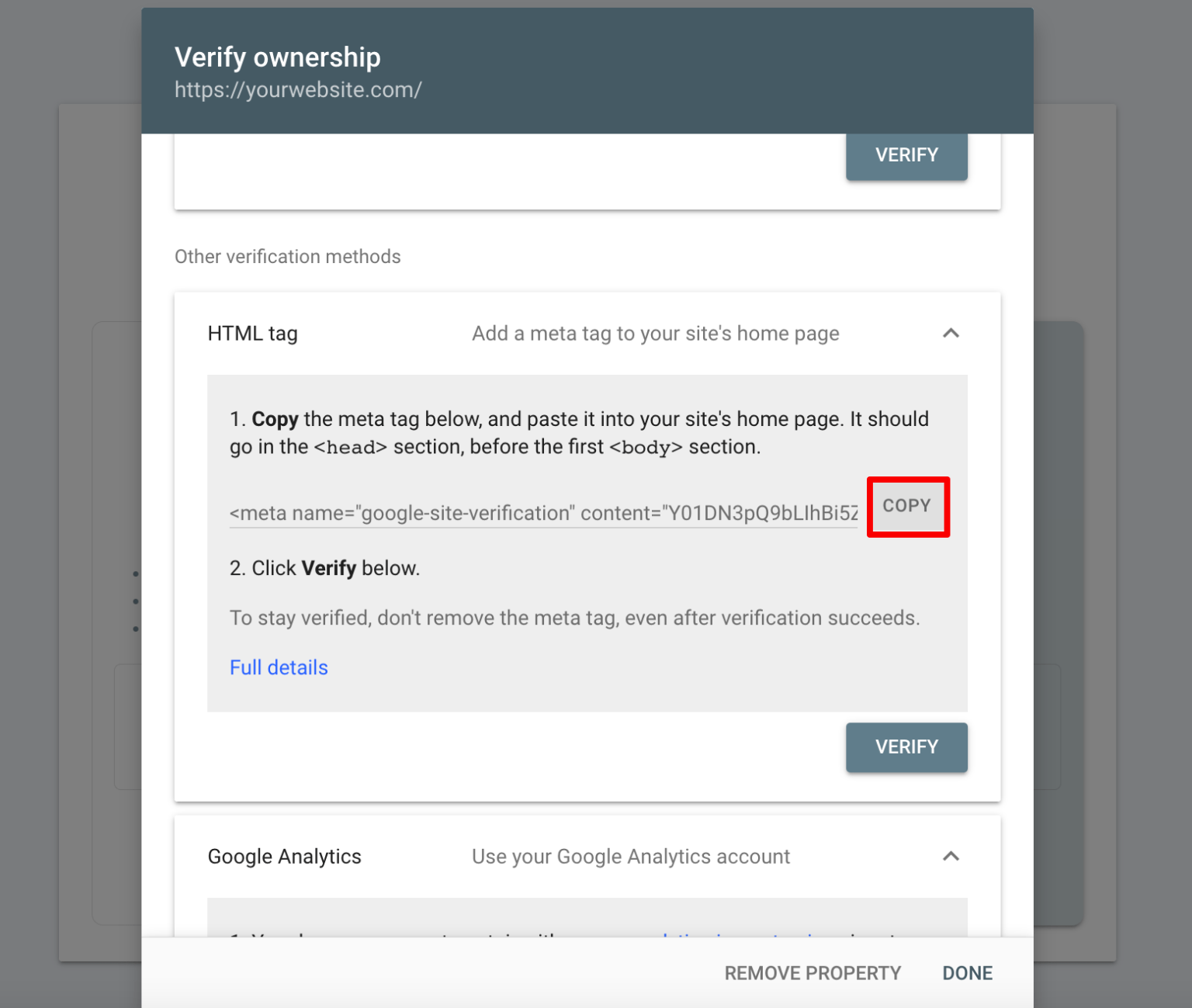Click the Other verification methods heading

pyautogui.click(x=288, y=256)
